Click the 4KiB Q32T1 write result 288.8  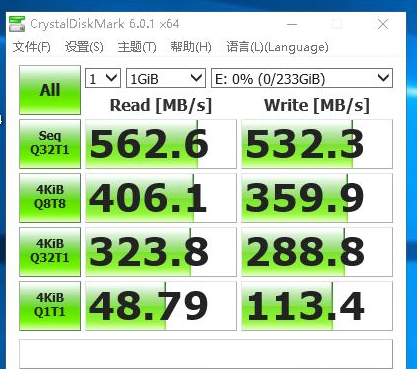coord(317,252)
